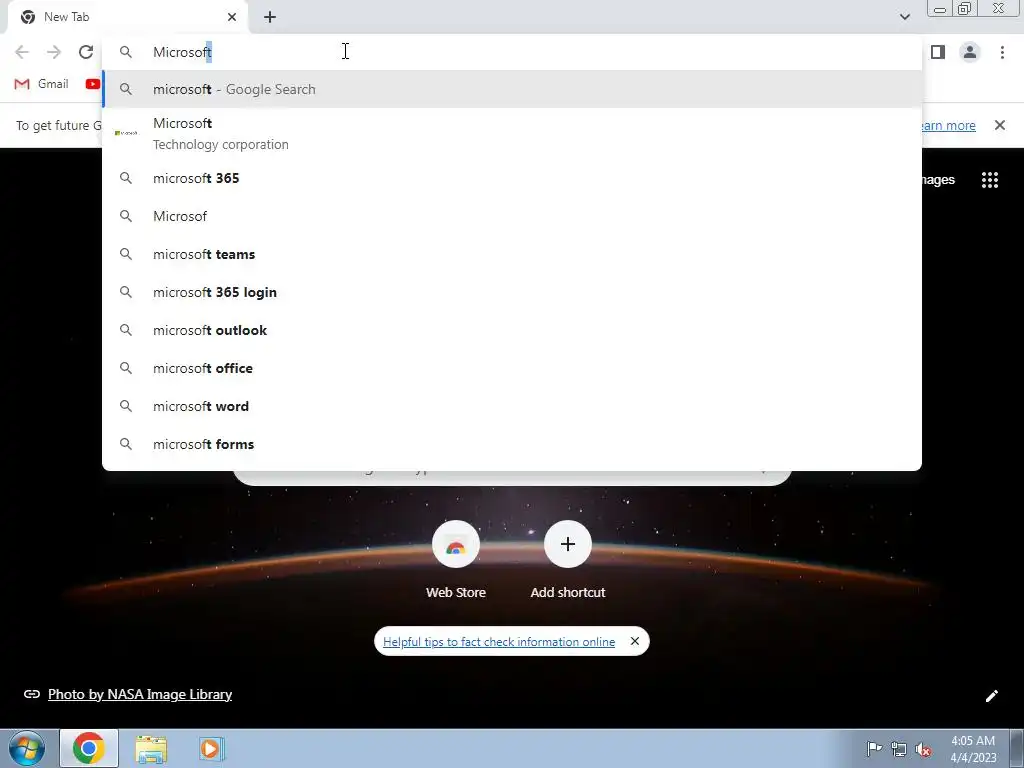Select the 'microsoft word' suggestion
This screenshot has height=768, width=1024.
pos(512,406)
